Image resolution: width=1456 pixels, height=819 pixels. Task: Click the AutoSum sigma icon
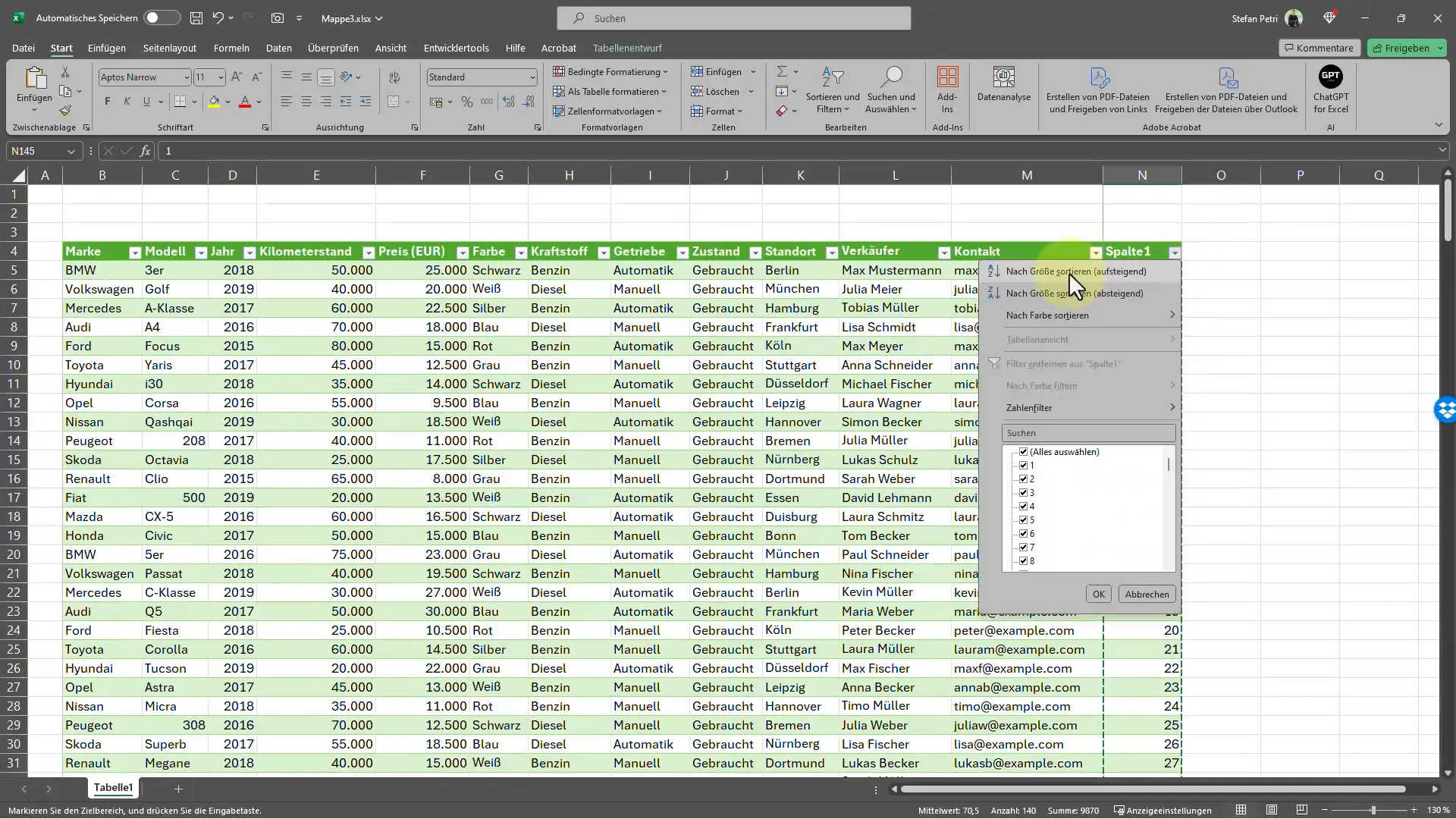tap(781, 71)
